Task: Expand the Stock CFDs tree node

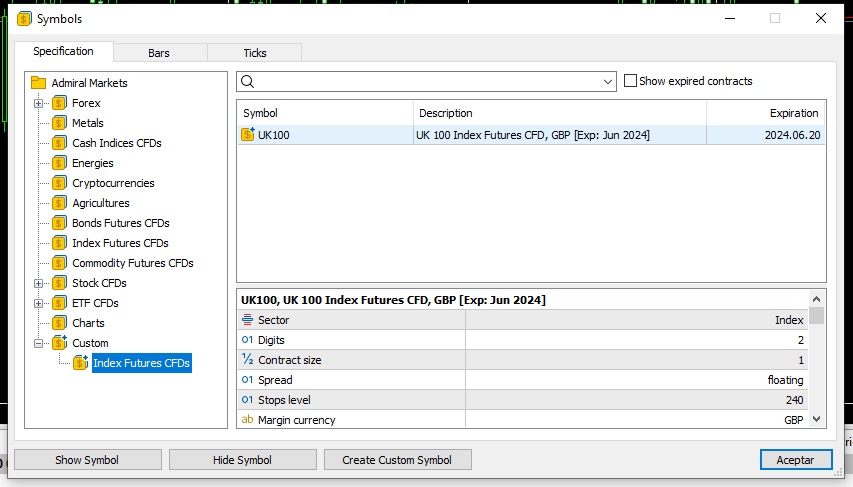Action: pos(39,283)
